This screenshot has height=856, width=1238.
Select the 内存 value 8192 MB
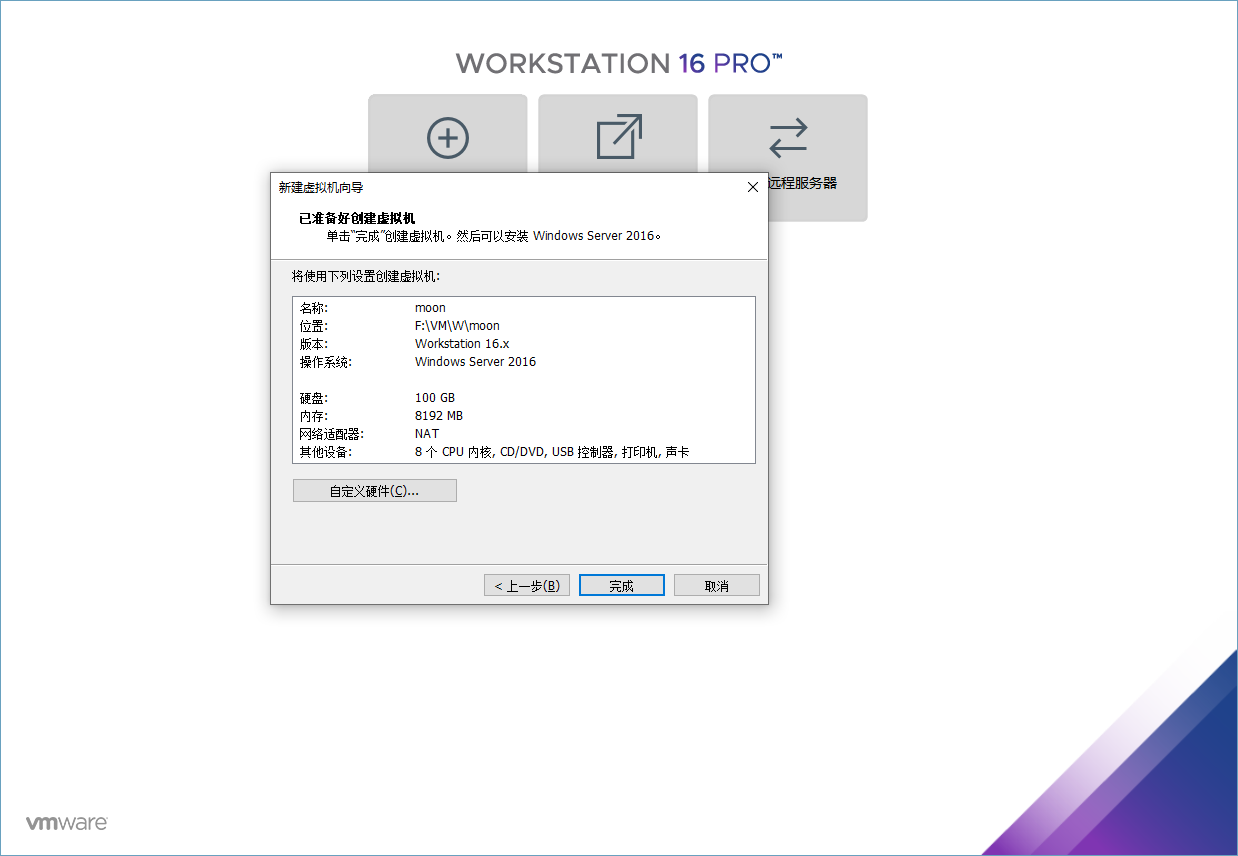[439, 416]
